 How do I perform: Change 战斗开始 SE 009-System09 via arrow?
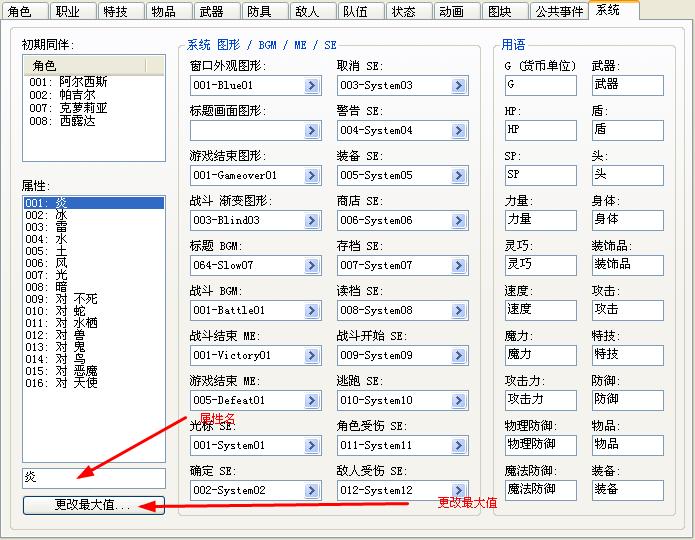tap(459, 356)
